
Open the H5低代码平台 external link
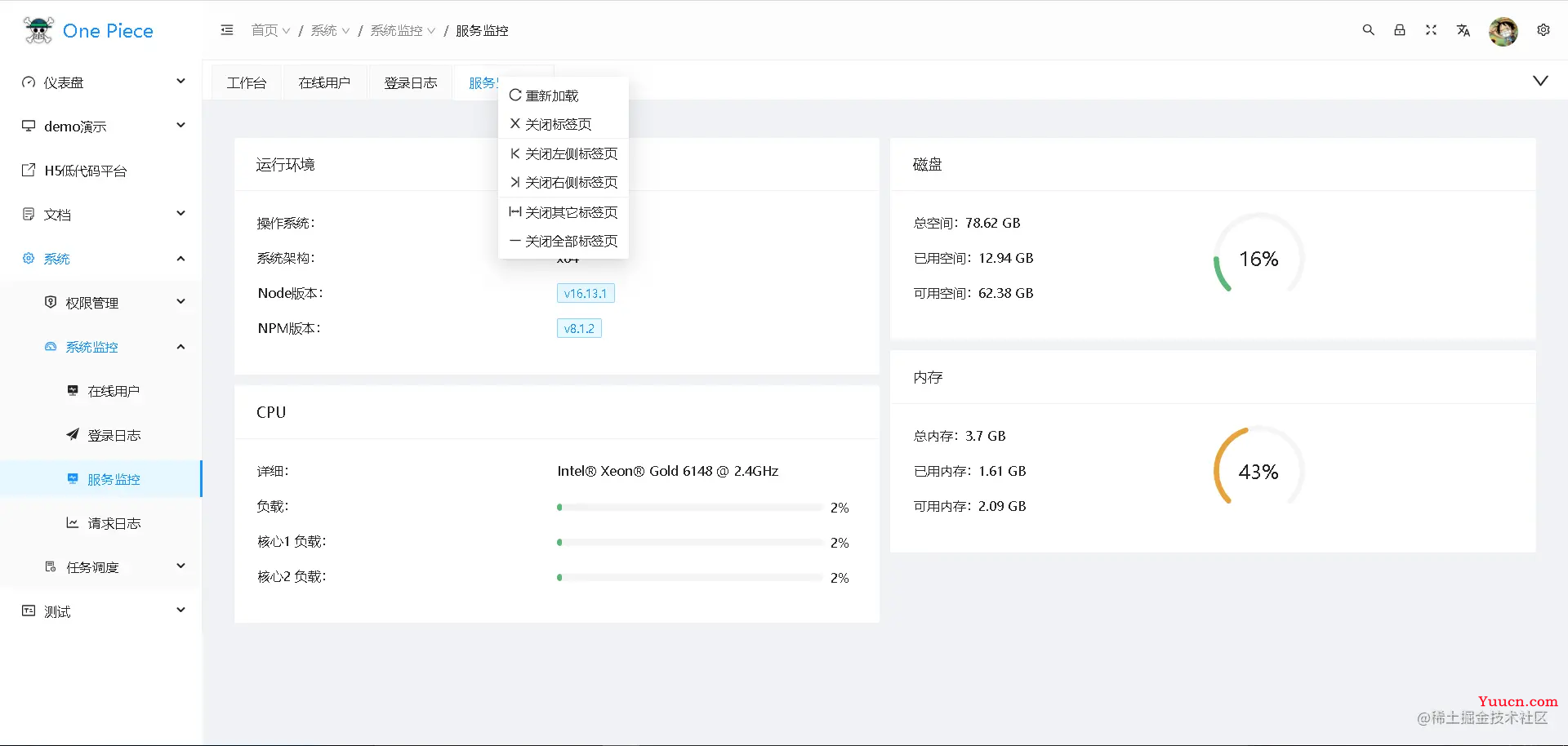tap(85, 171)
